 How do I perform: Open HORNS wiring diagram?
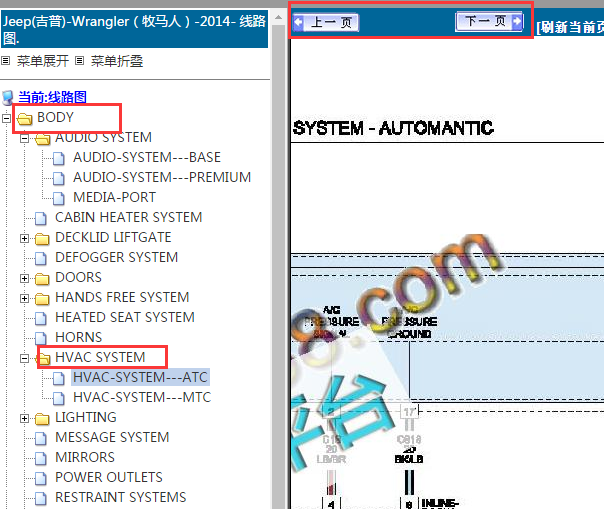point(79,338)
